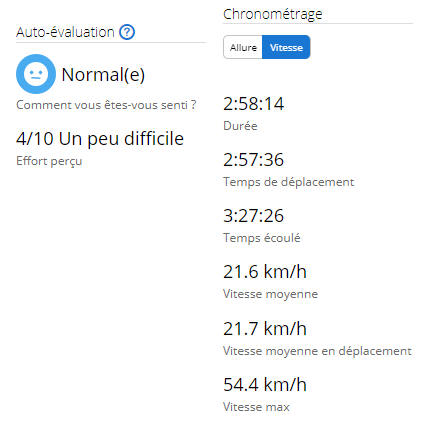421x431 pixels.
Task: Click the Chronométrage section heading
Action: pos(273,14)
